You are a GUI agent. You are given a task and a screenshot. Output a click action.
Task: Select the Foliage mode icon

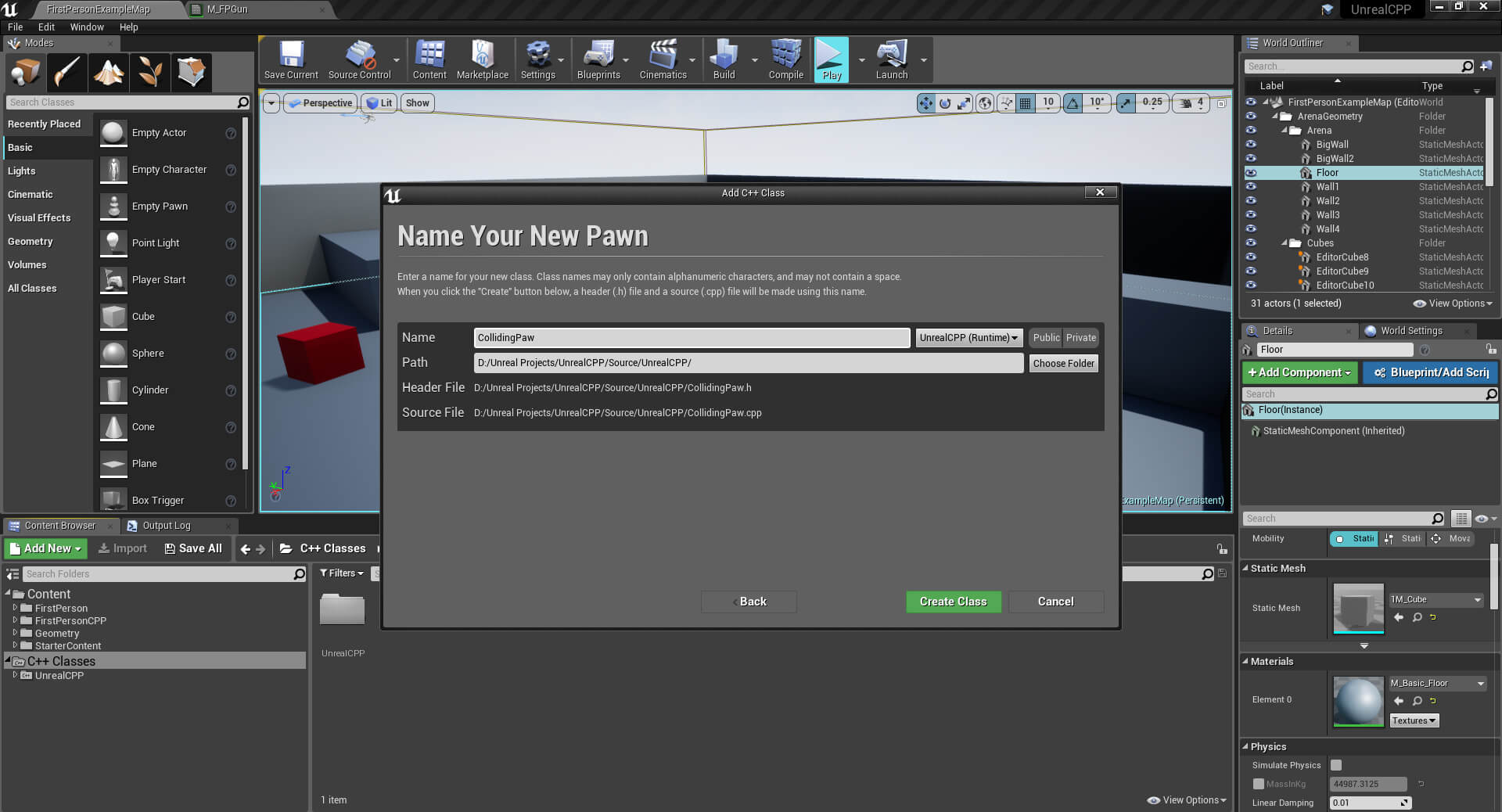click(149, 73)
